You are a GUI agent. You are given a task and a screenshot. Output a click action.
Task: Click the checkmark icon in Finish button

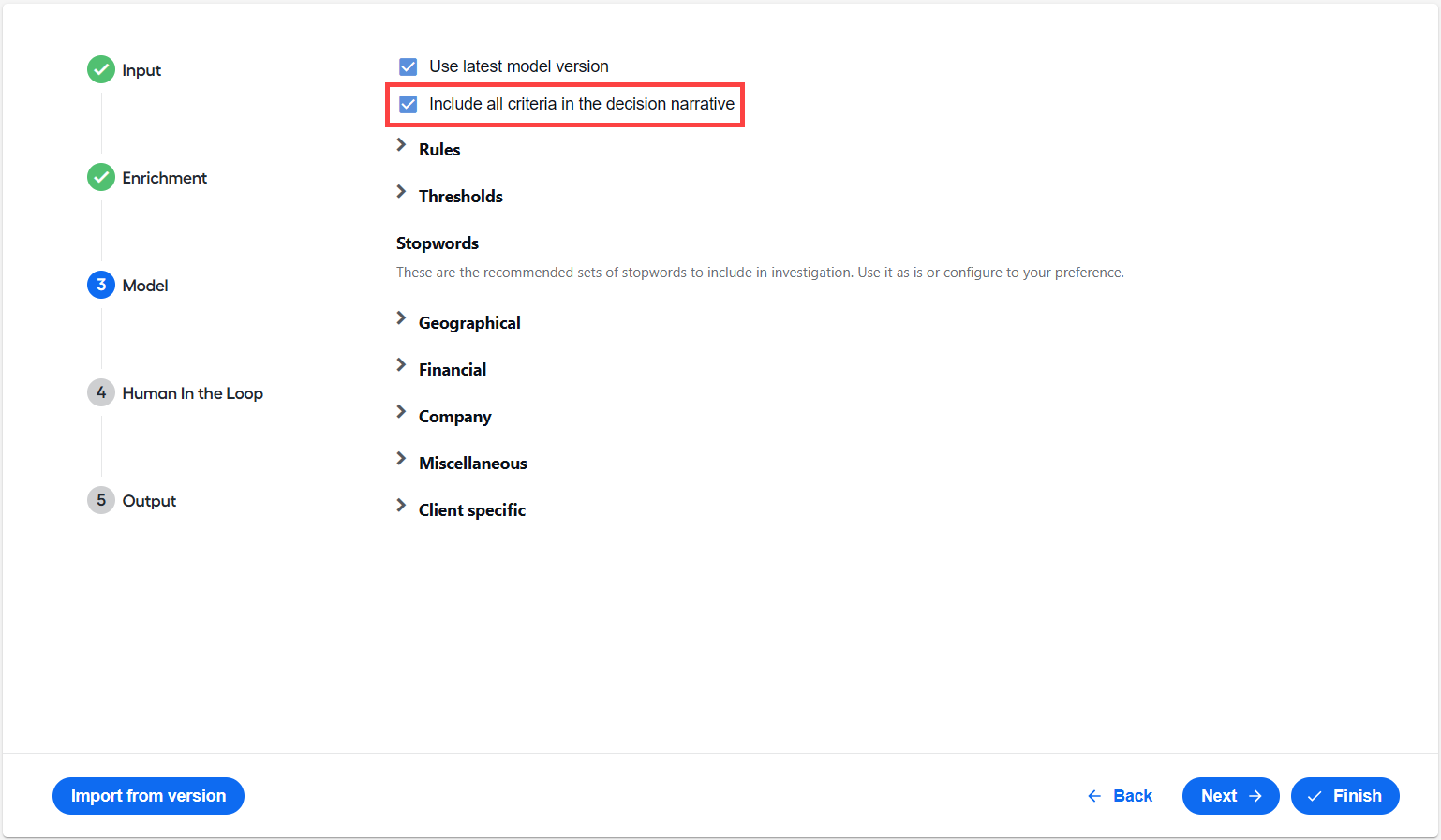[1315, 796]
